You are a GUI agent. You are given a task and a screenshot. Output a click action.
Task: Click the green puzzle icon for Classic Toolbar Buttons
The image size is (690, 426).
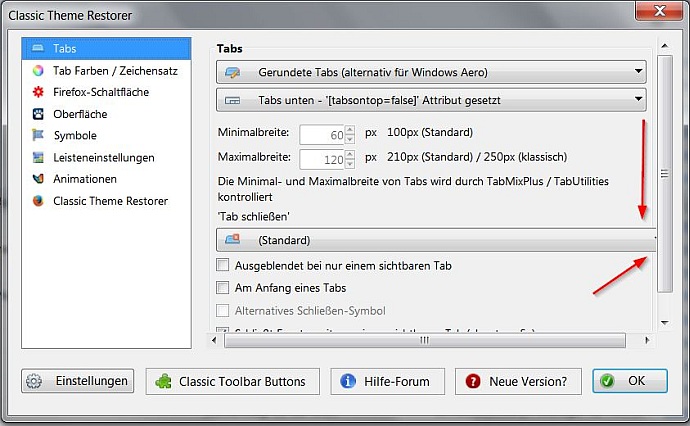[163, 381]
